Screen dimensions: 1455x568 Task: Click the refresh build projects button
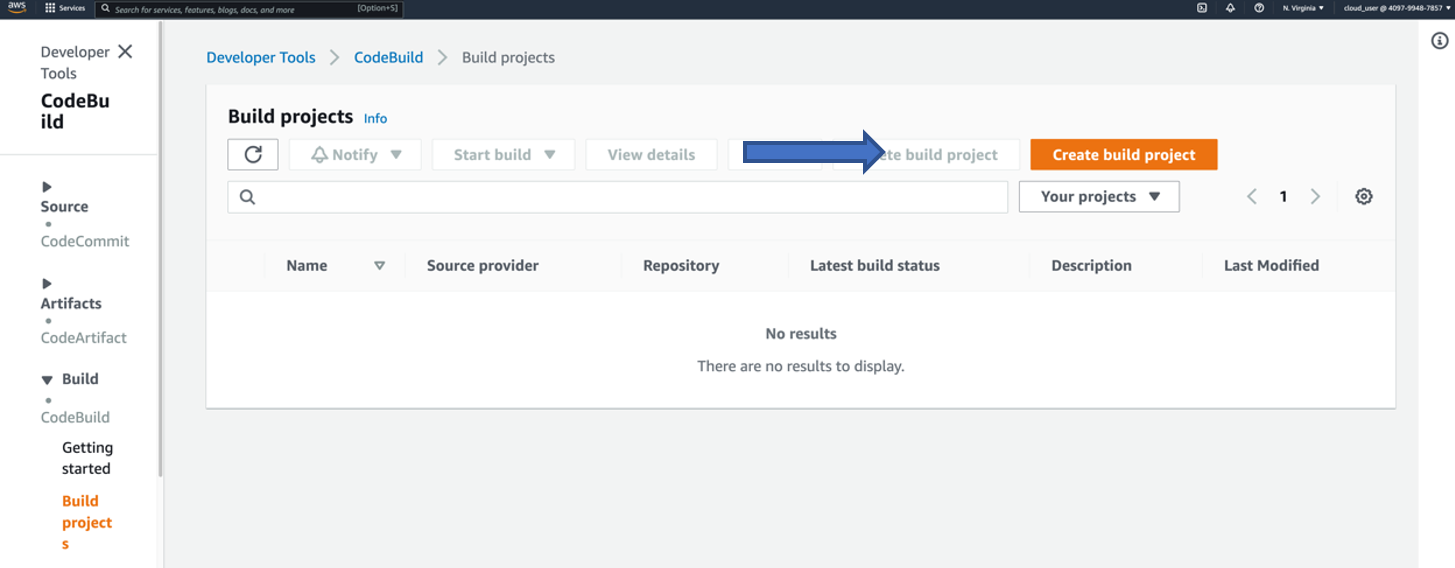coord(253,154)
